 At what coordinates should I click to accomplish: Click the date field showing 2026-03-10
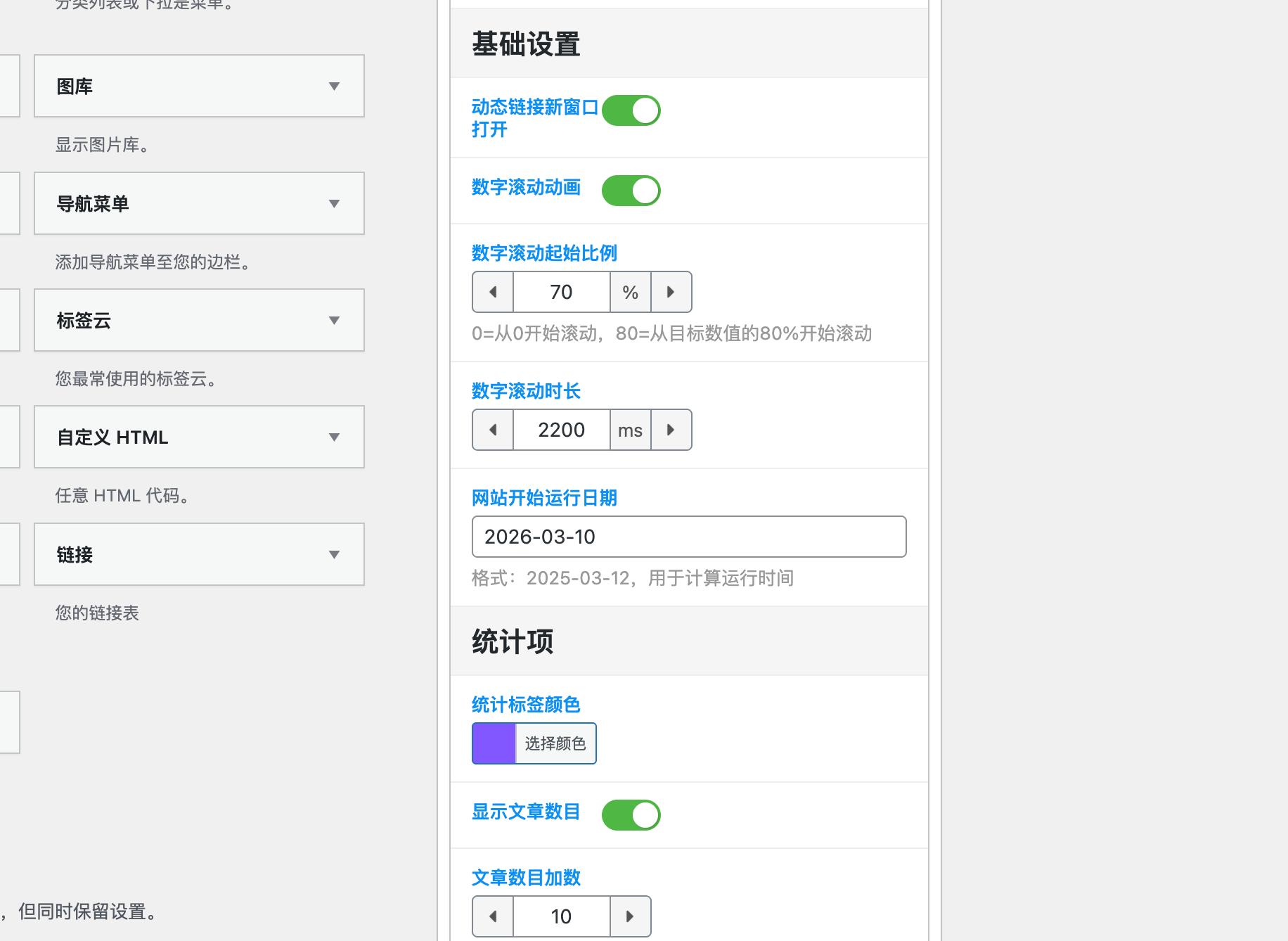pos(688,537)
